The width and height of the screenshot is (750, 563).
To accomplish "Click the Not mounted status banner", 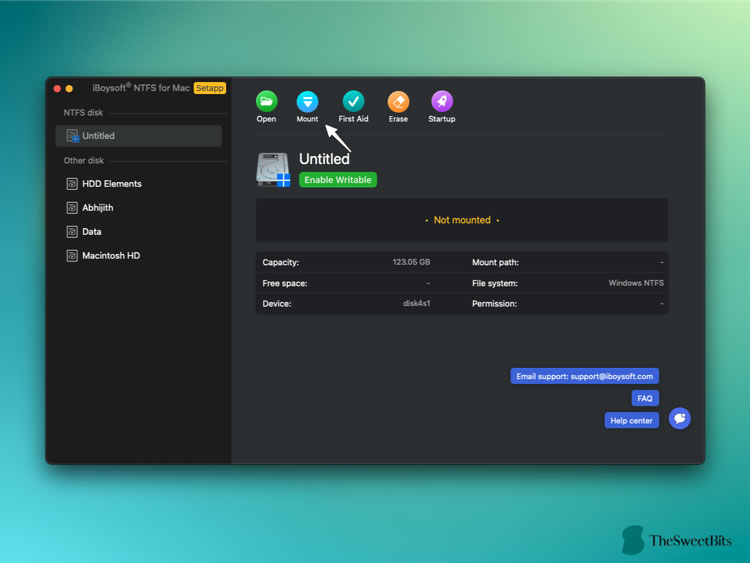I will [x=462, y=220].
